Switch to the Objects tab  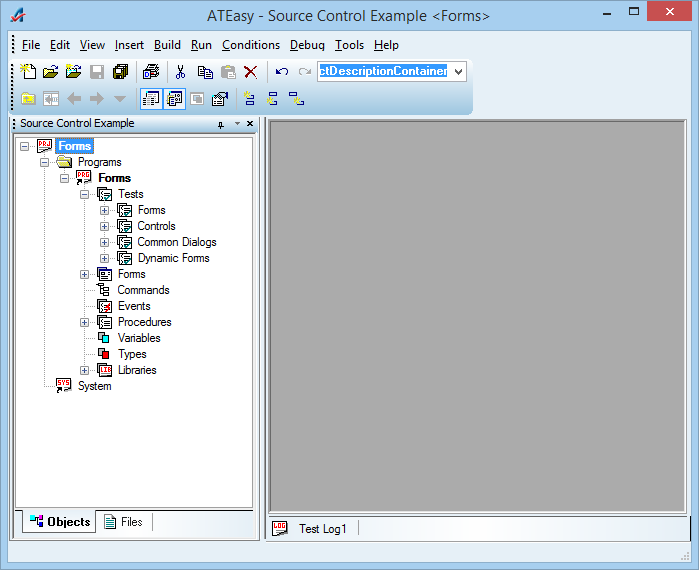tap(60, 521)
